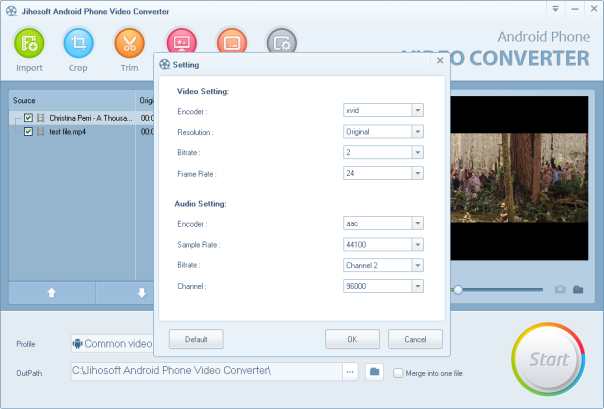Screen dimensions: 604x409
Task: Select the Crop tool icon
Action: 78,44
